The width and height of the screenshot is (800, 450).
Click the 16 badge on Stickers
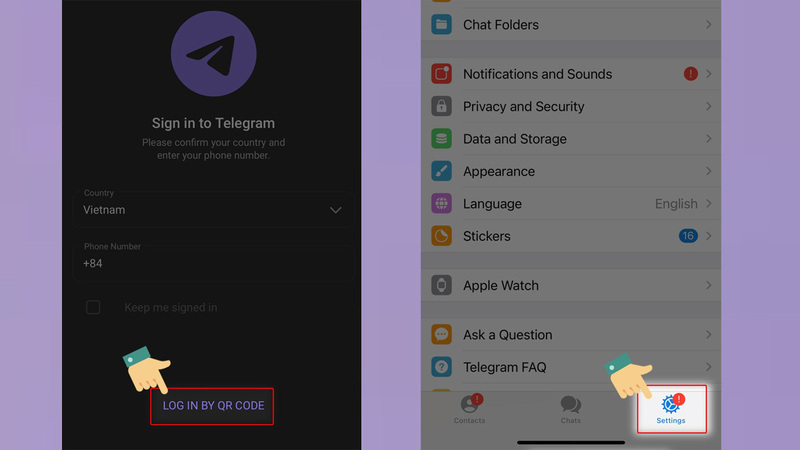pyautogui.click(x=688, y=236)
